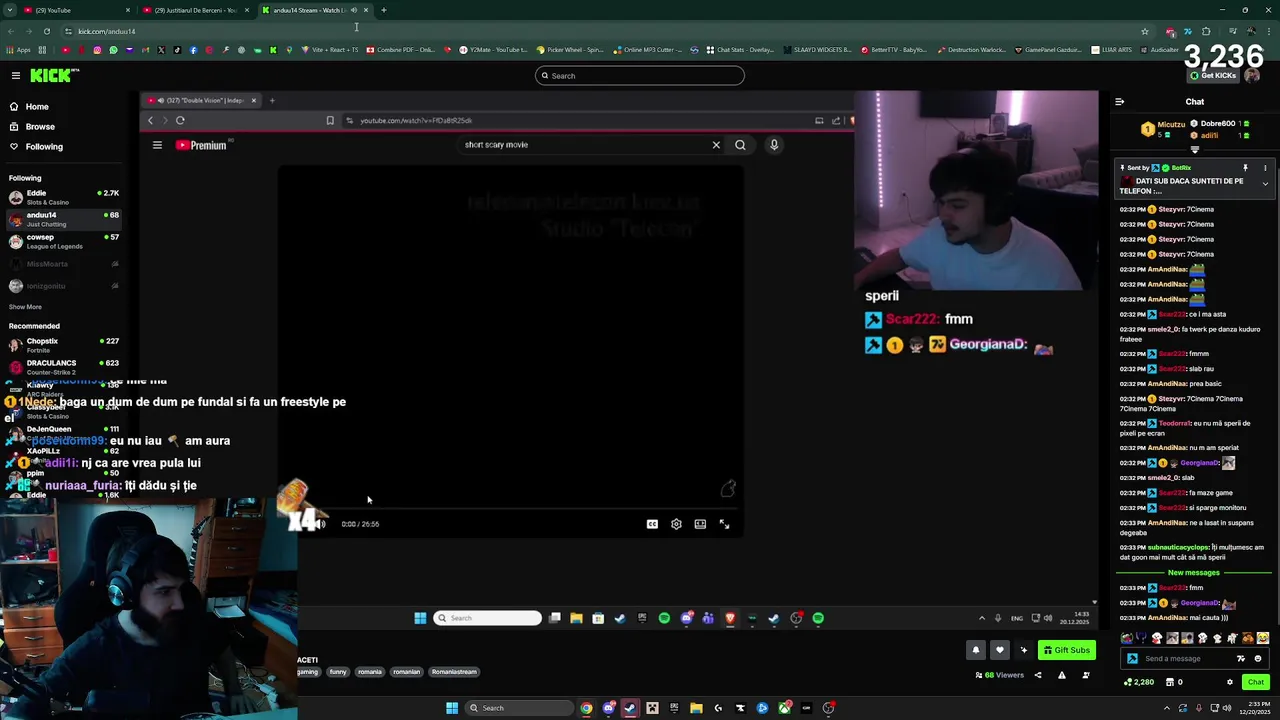Seek the streamed YouTube video progress bar

pos(510,509)
